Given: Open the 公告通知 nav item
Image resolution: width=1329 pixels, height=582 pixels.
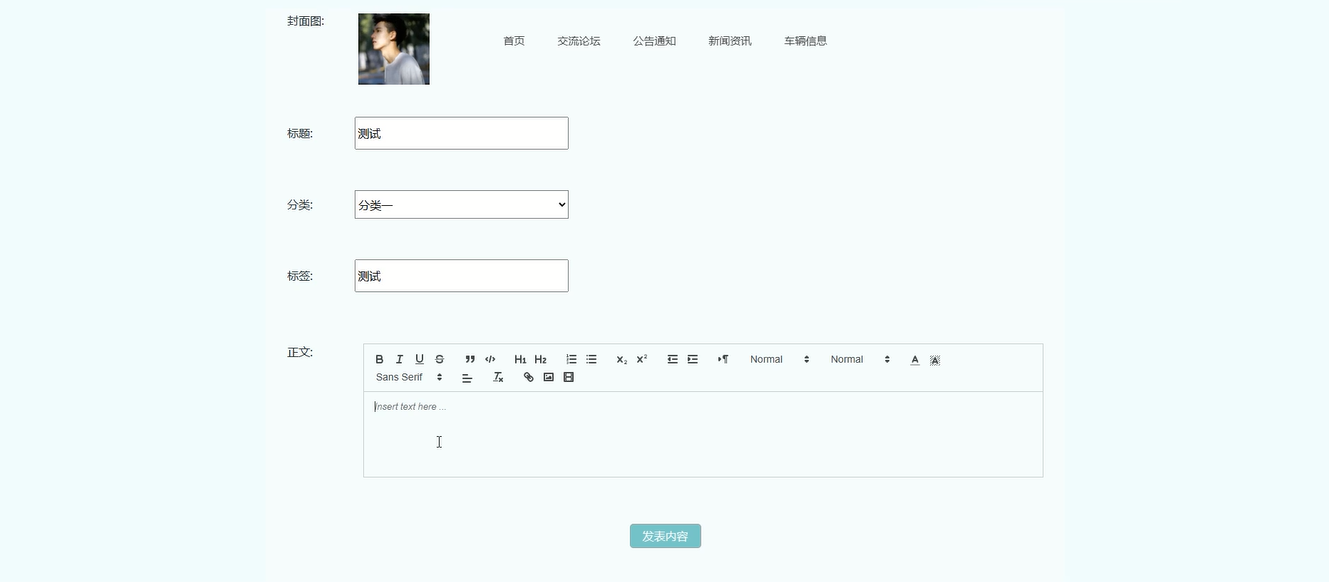Looking at the screenshot, I should click(655, 41).
